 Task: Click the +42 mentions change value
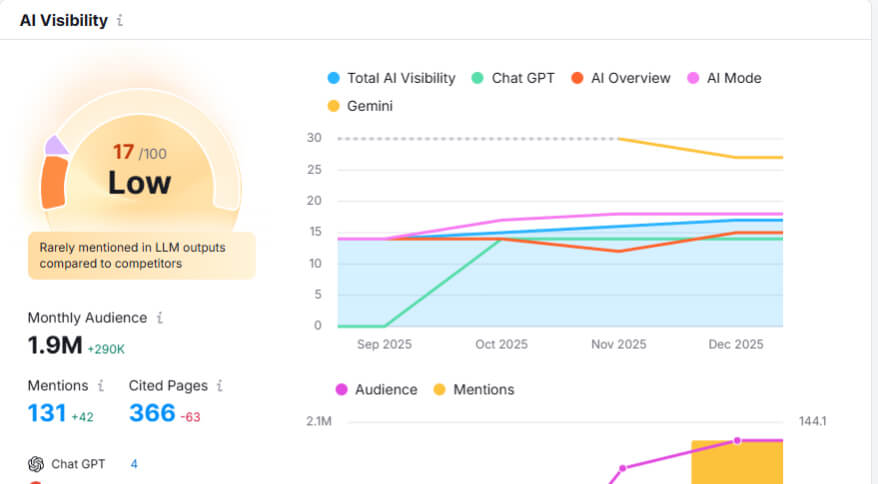tap(82, 417)
